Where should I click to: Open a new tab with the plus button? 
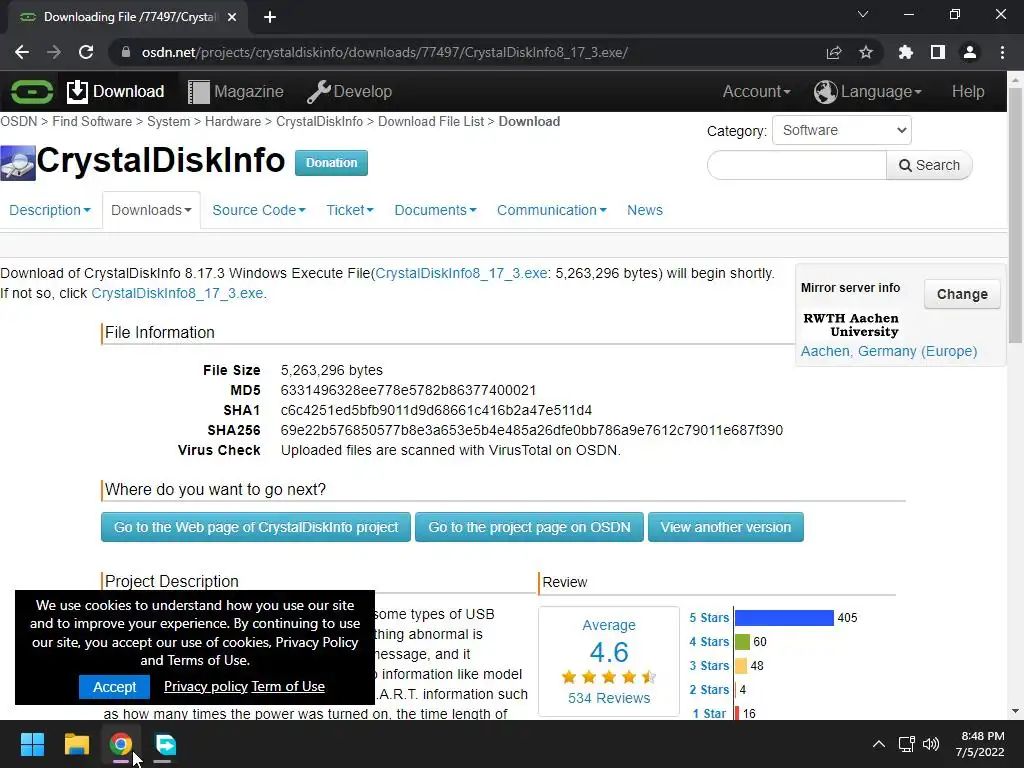pyautogui.click(x=270, y=17)
